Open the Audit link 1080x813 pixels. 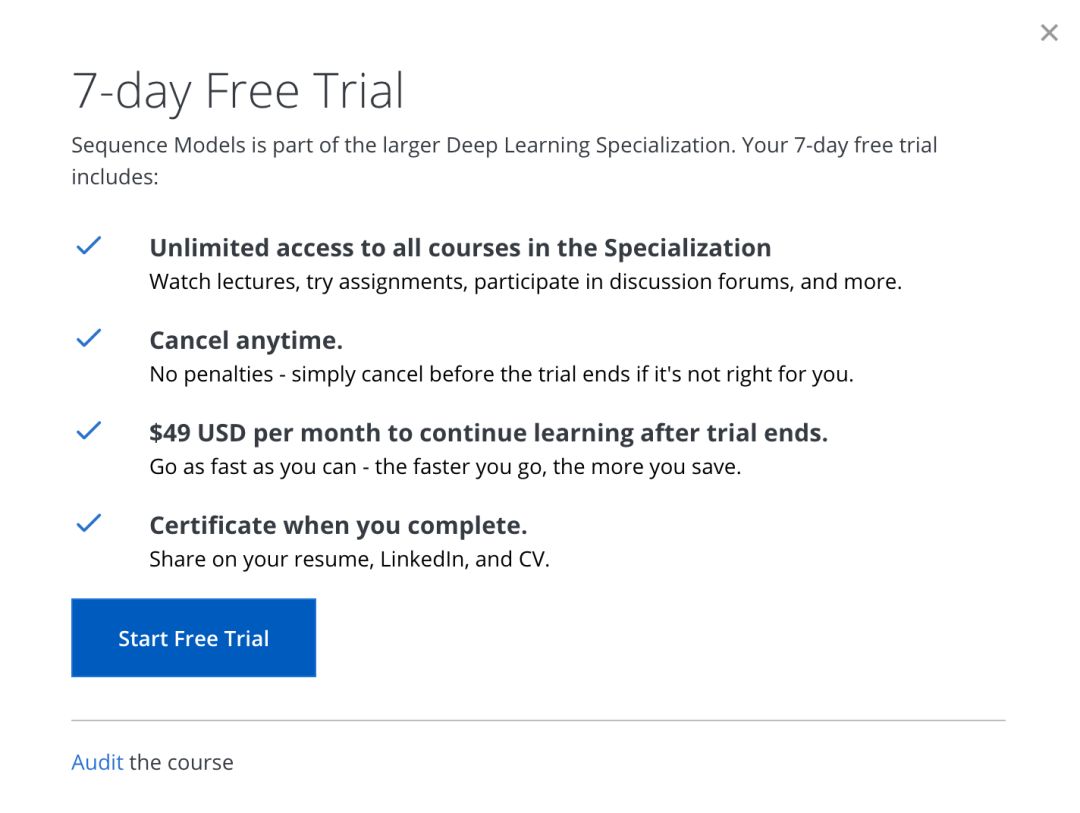(x=97, y=762)
